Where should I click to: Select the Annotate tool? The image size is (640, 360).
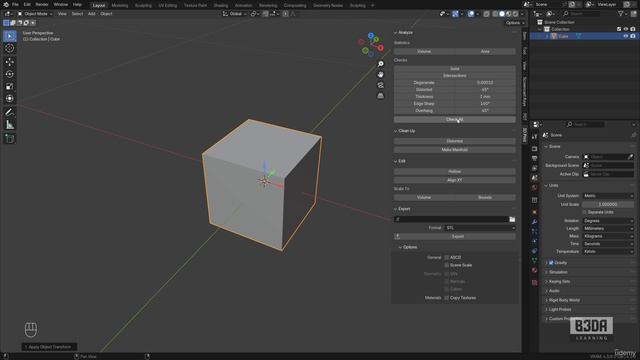[x=10, y=112]
